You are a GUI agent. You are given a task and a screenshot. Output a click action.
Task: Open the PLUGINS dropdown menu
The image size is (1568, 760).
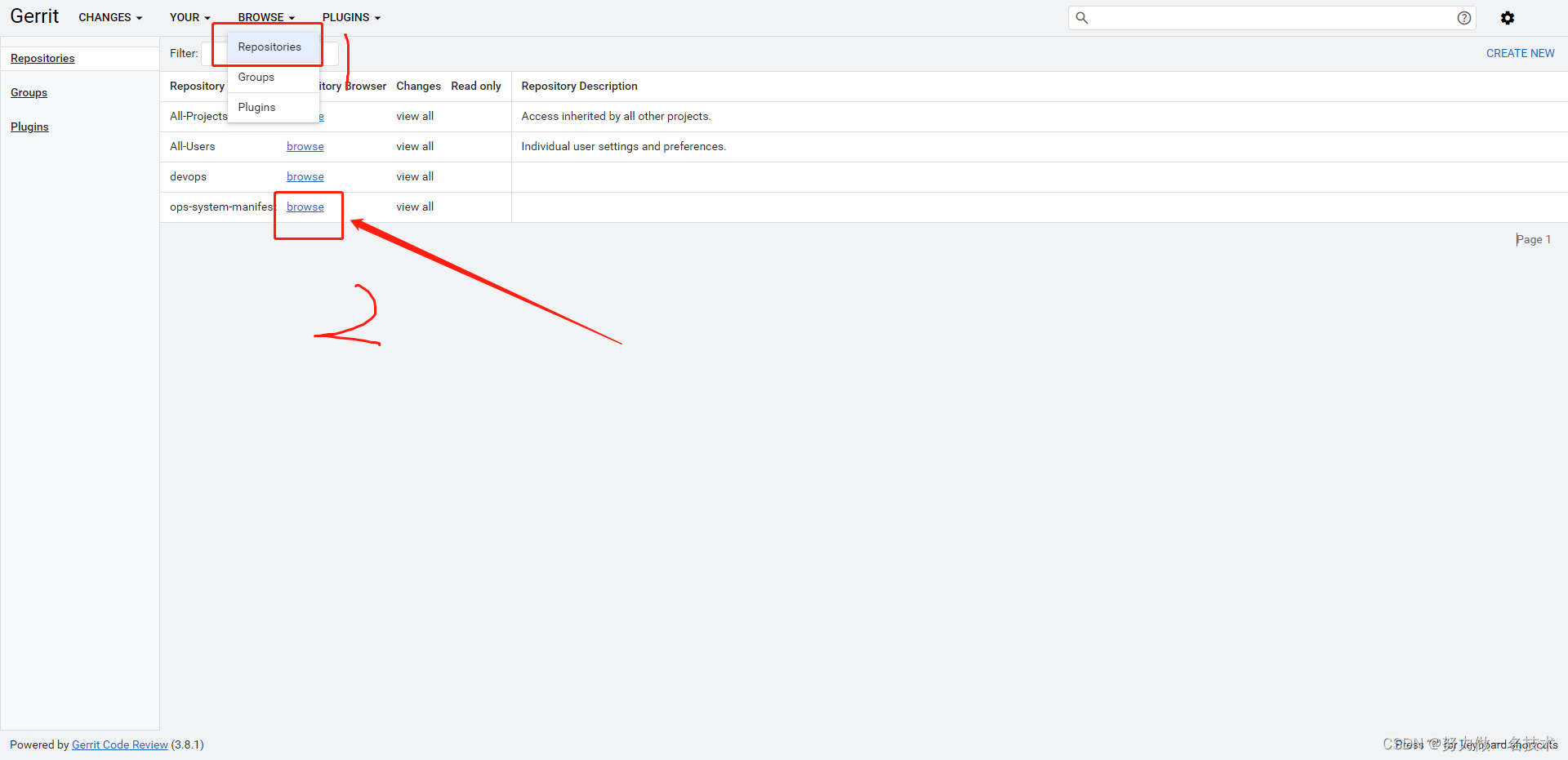coord(351,17)
